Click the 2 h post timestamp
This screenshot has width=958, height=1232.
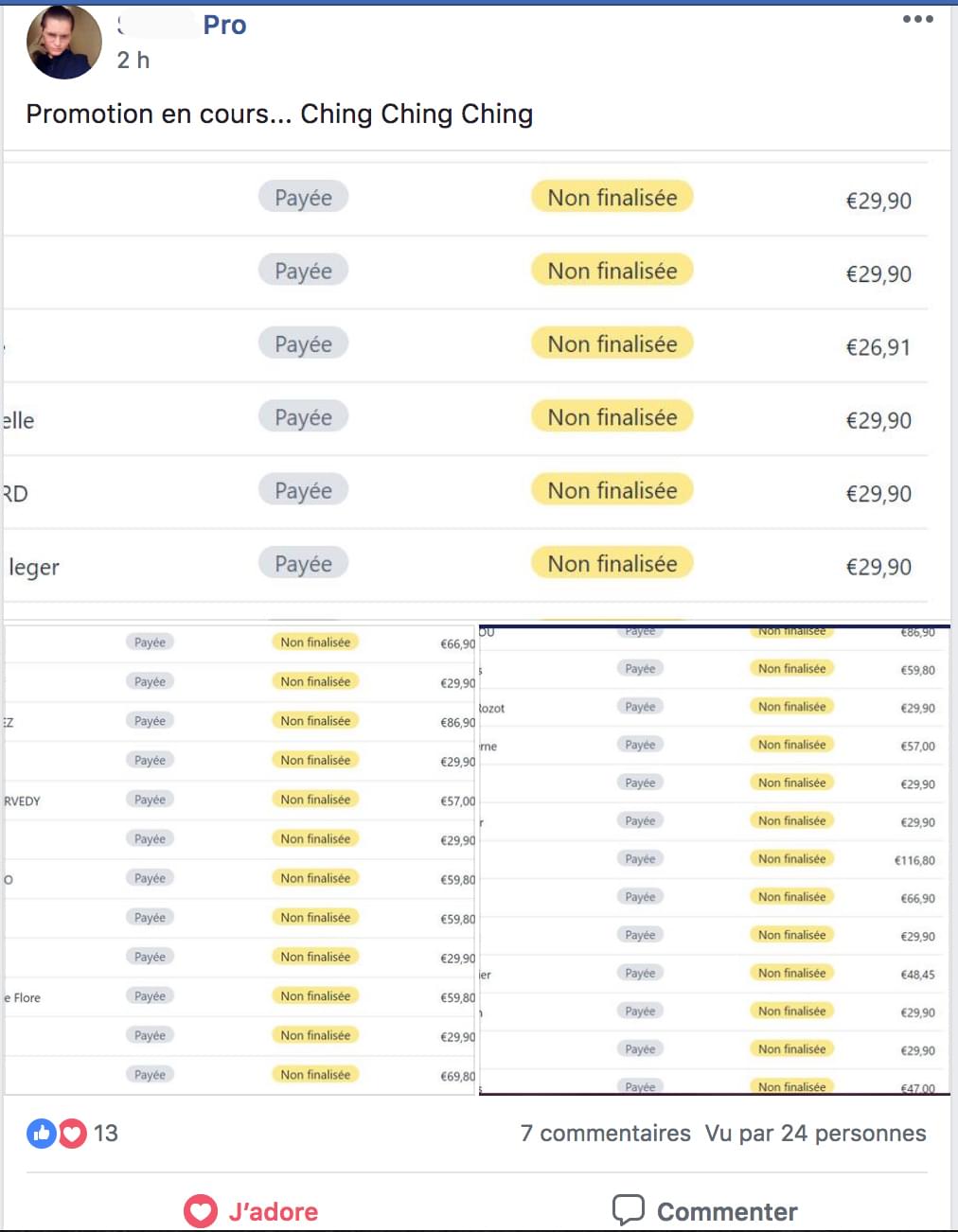(x=133, y=61)
